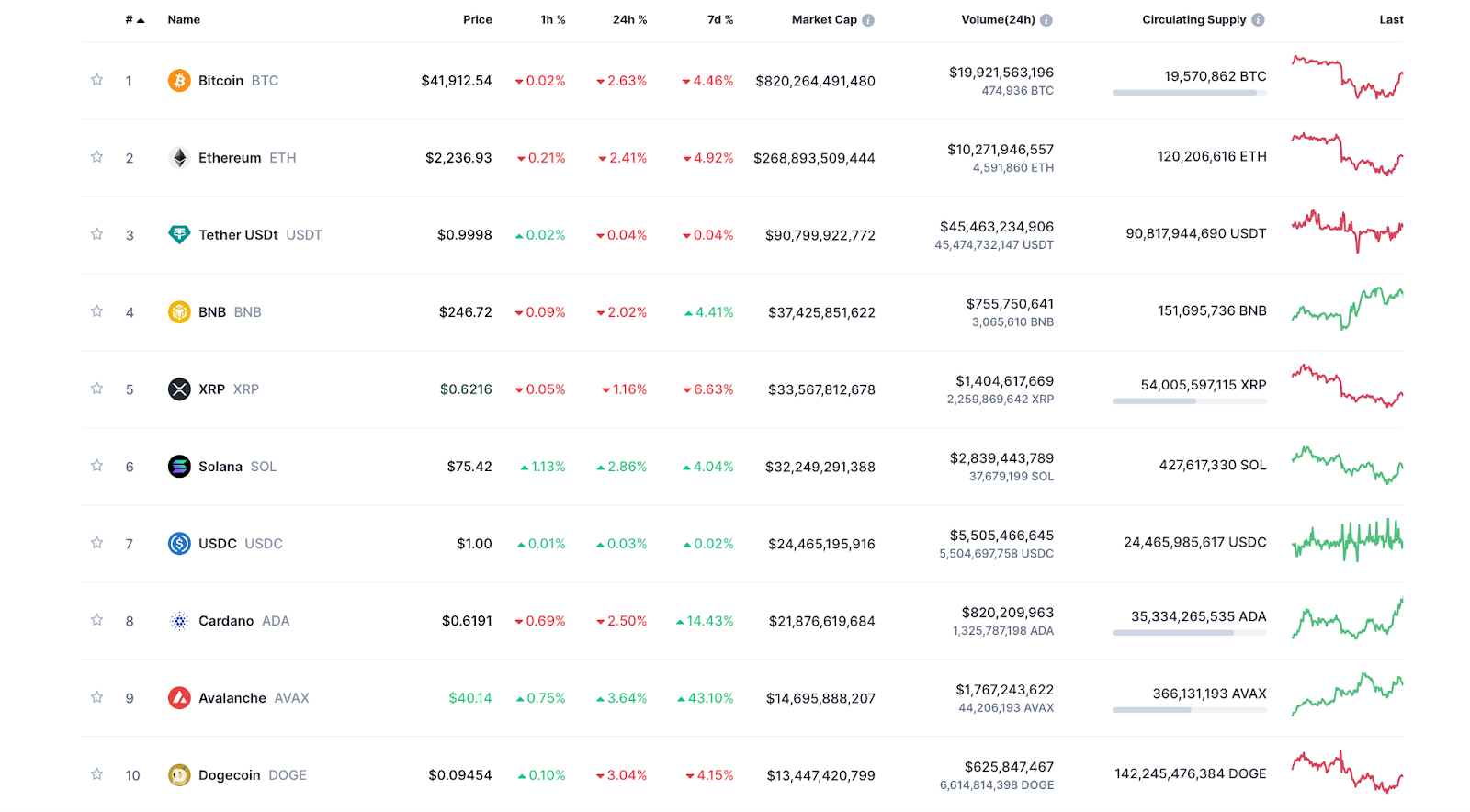Click the USDC logo icon
1470x812 pixels.
tap(179, 544)
